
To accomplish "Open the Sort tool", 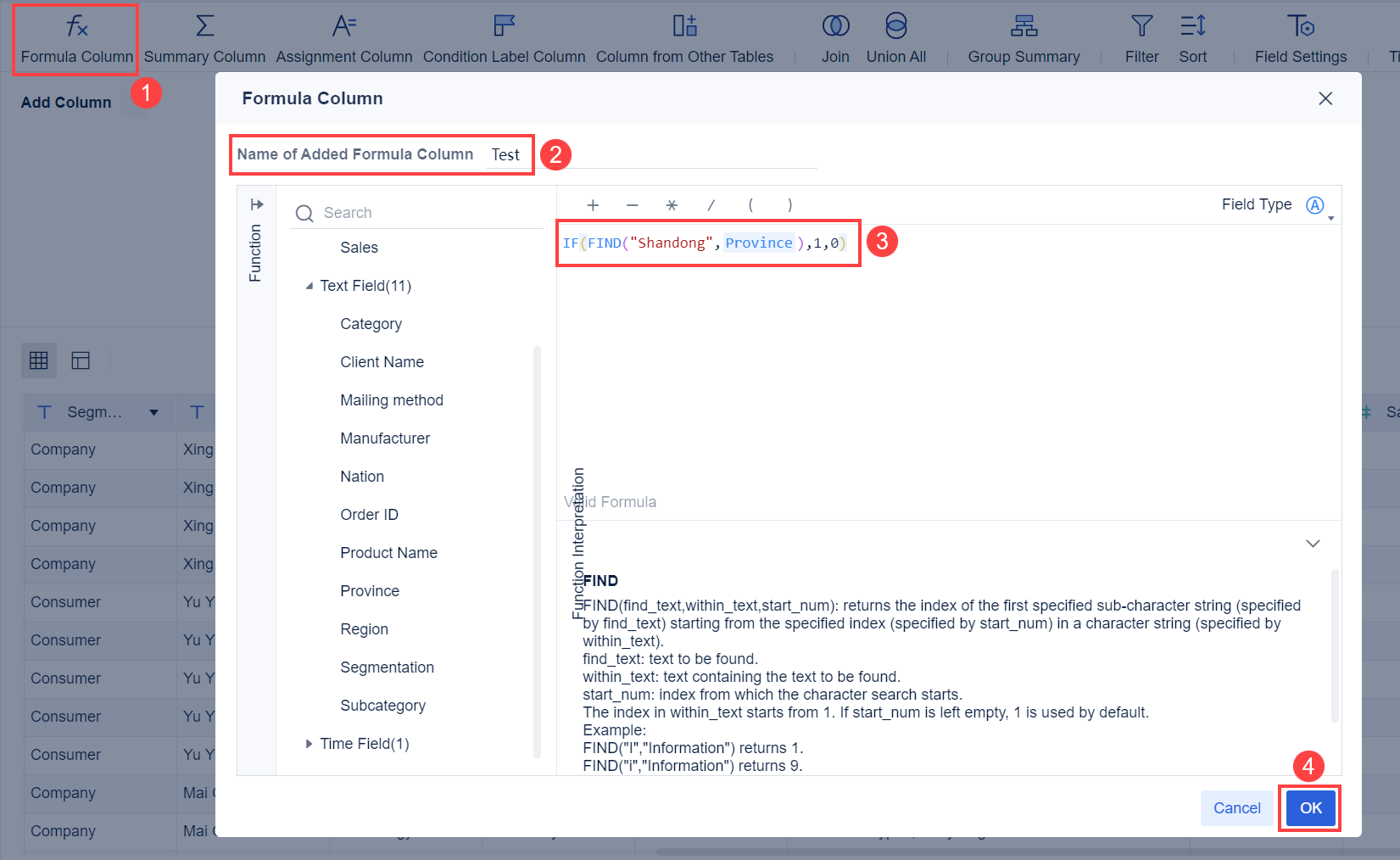I will [x=1193, y=38].
